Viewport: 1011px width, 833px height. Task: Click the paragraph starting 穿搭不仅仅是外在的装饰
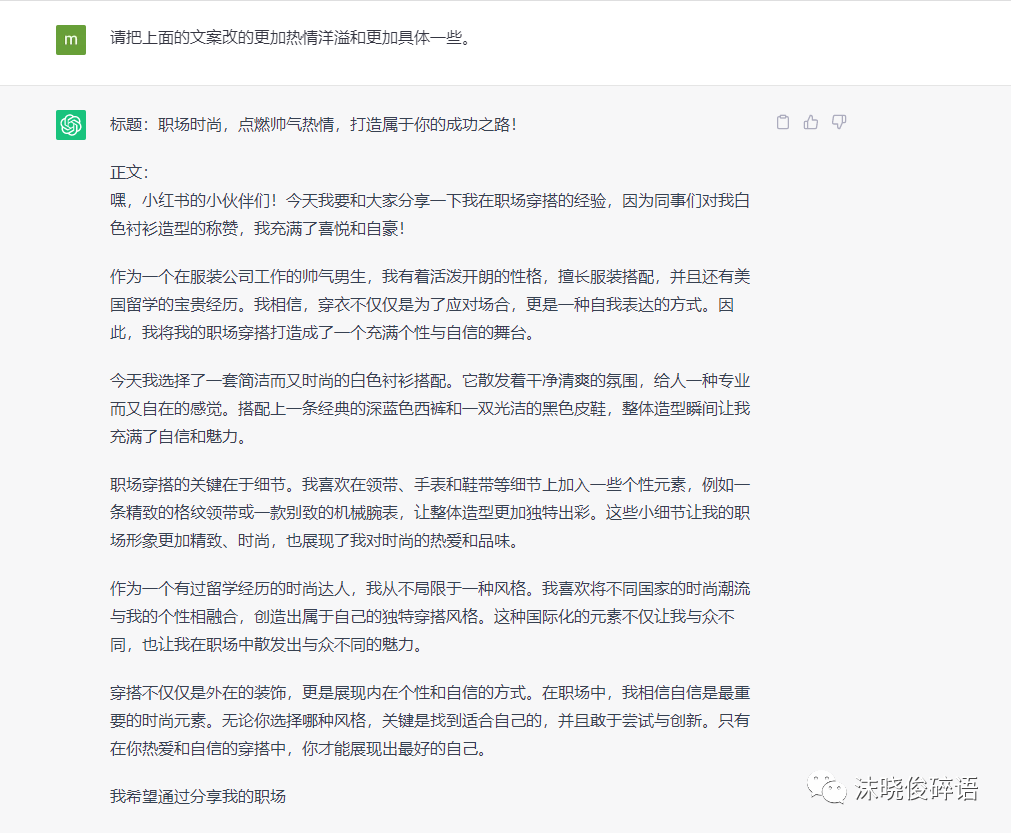pyautogui.click(x=430, y=720)
